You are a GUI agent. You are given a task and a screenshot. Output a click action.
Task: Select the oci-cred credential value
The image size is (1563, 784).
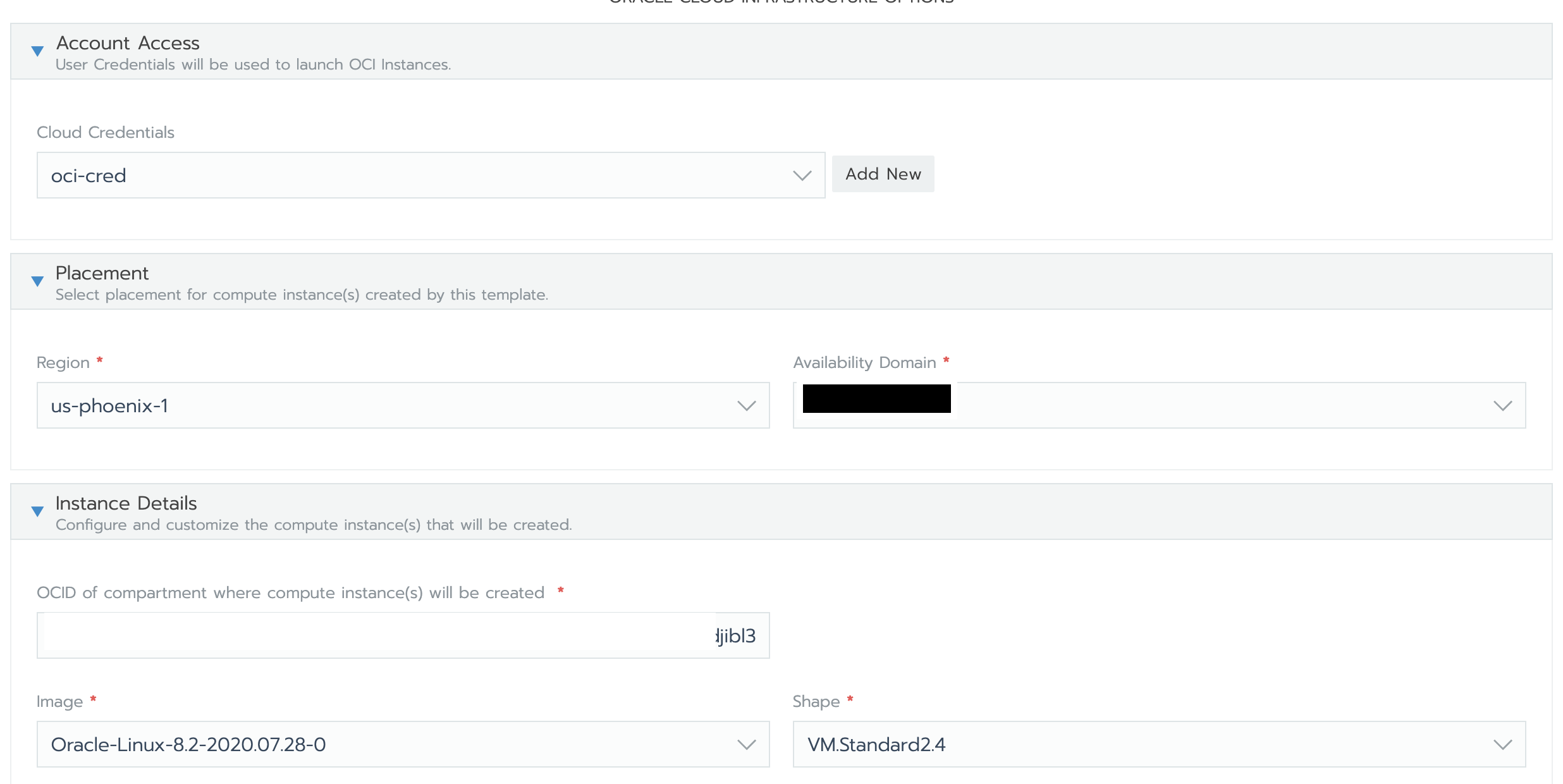[x=88, y=175]
